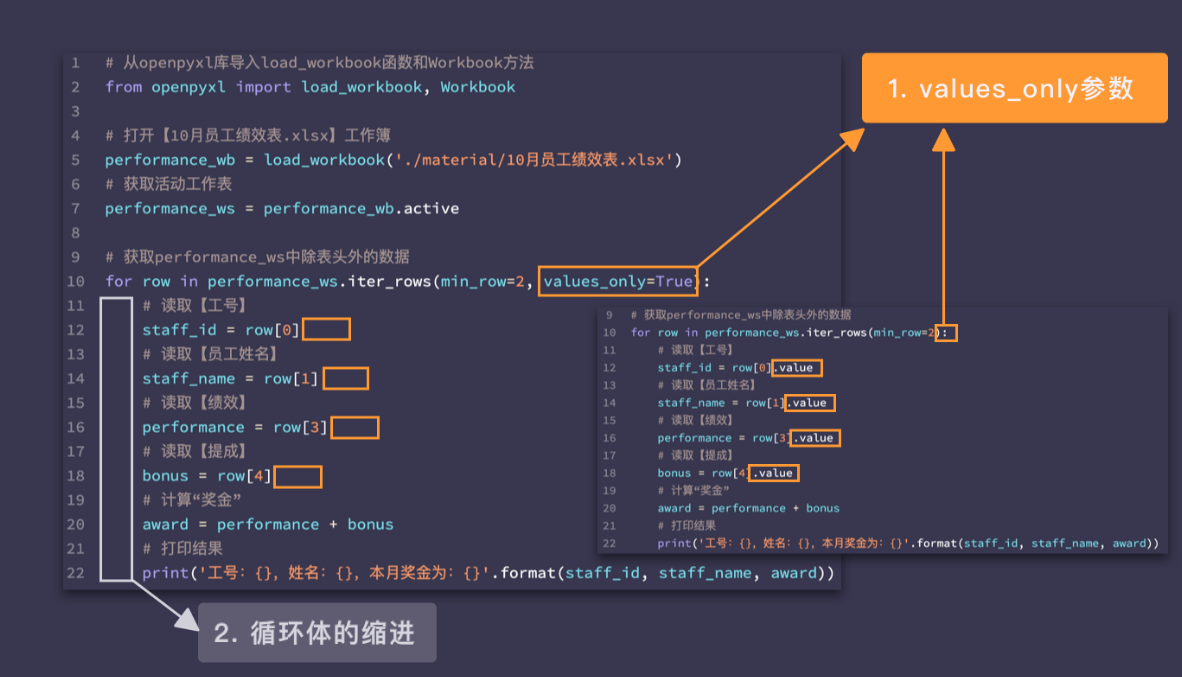Click '.value' after row[0] in the small snippet
This screenshot has height=677, width=1182.
tap(797, 368)
